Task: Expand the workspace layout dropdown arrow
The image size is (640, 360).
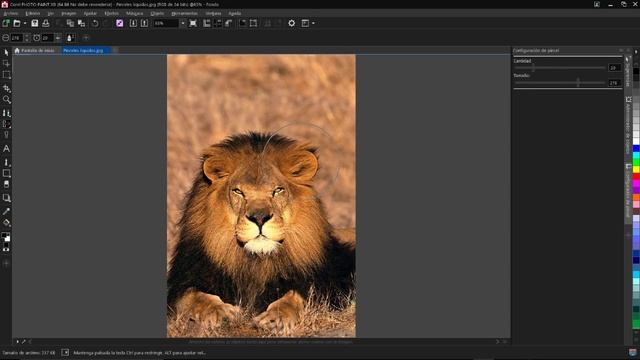Action: [x=313, y=23]
